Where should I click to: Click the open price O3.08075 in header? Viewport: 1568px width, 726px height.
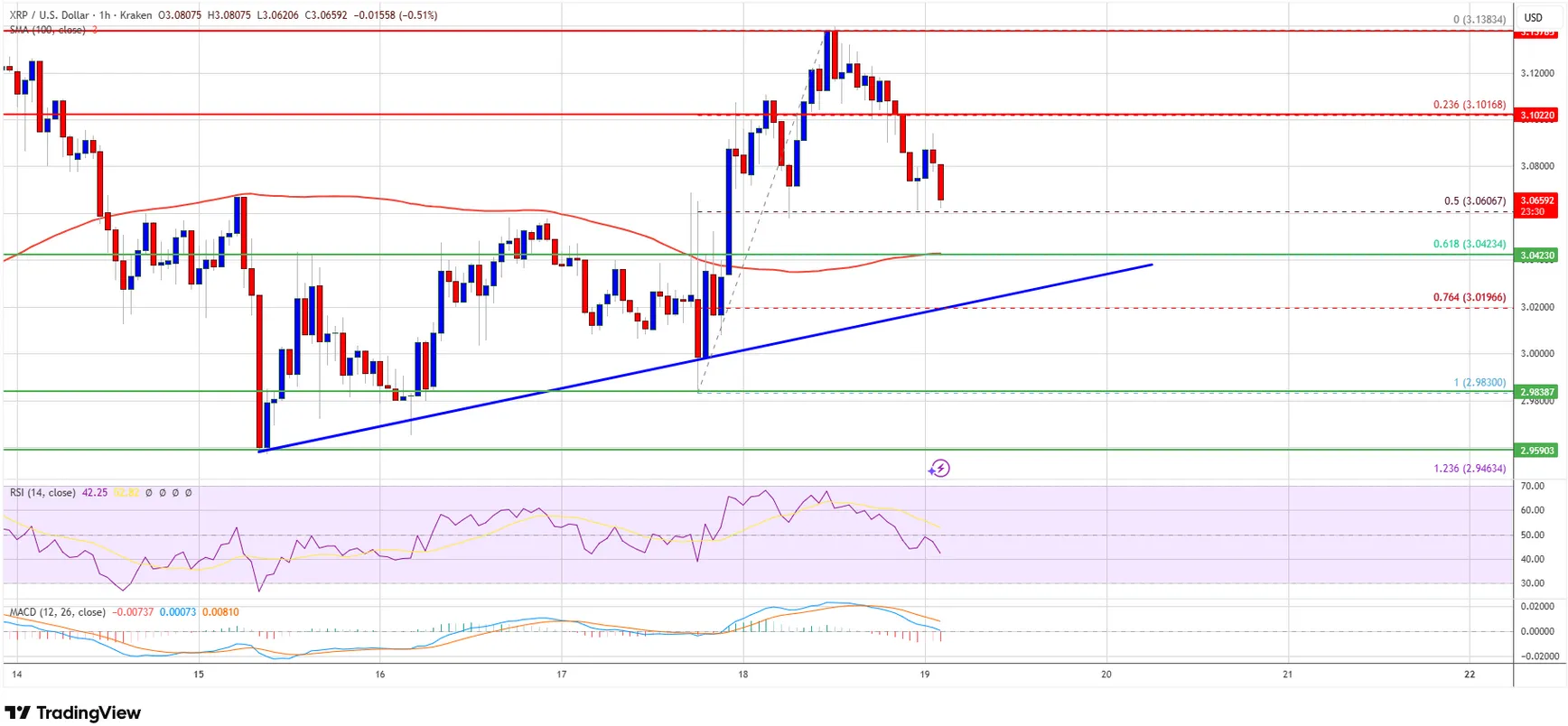click(x=179, y=15)
